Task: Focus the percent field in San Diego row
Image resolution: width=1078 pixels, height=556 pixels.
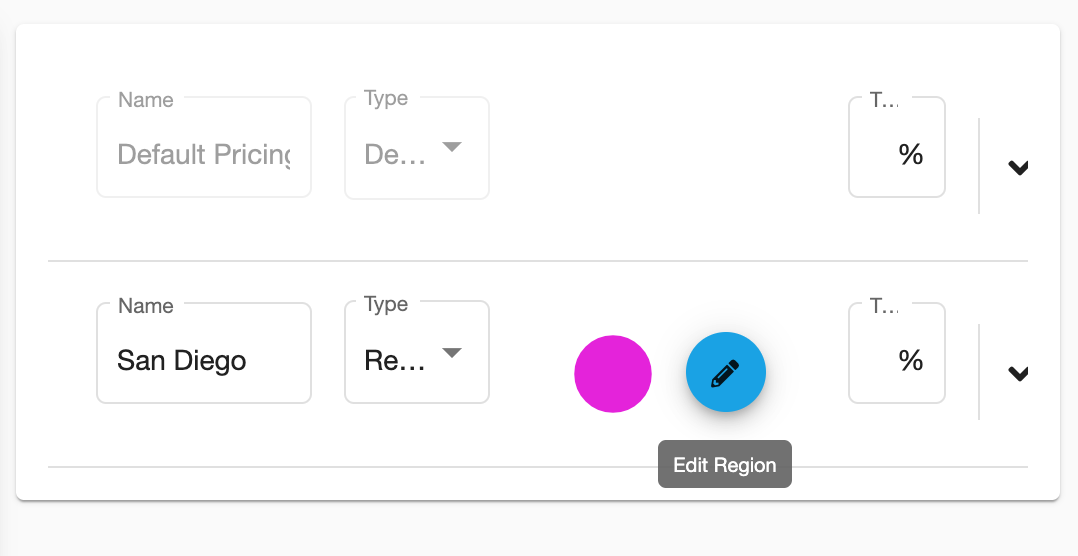Action: (x=896, y=353)
